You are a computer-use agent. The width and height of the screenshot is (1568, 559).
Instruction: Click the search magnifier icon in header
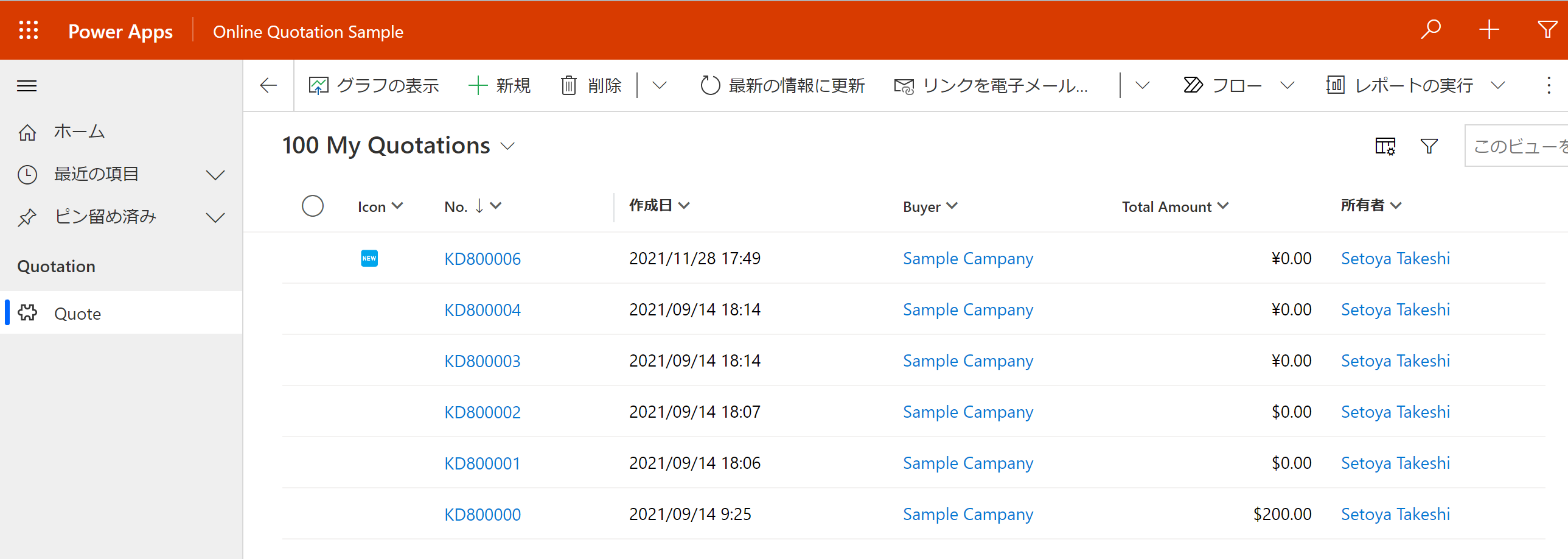coord(1430,29)
